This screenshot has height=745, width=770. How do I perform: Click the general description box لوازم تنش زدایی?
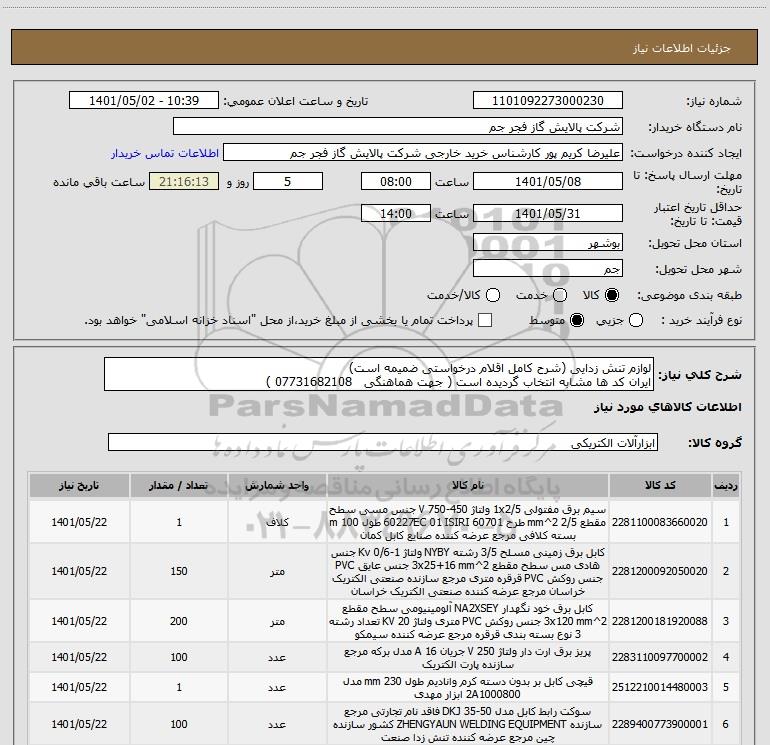(379, 374)
